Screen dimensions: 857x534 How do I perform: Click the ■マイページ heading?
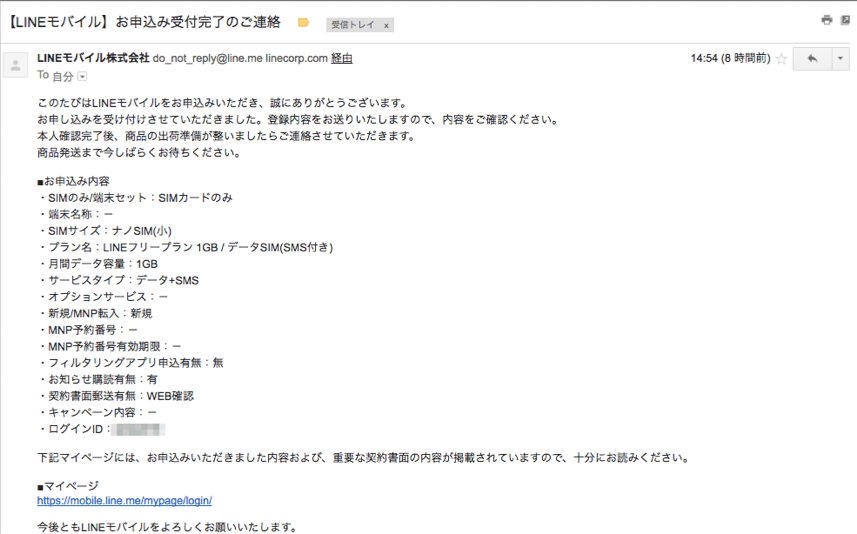(x=68, y=485)
